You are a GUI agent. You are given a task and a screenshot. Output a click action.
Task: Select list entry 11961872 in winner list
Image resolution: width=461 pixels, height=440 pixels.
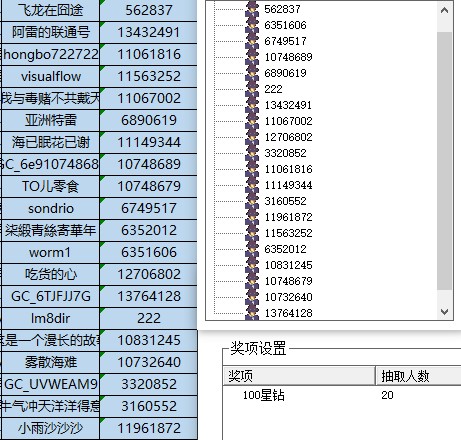click(x=288, y=217)
